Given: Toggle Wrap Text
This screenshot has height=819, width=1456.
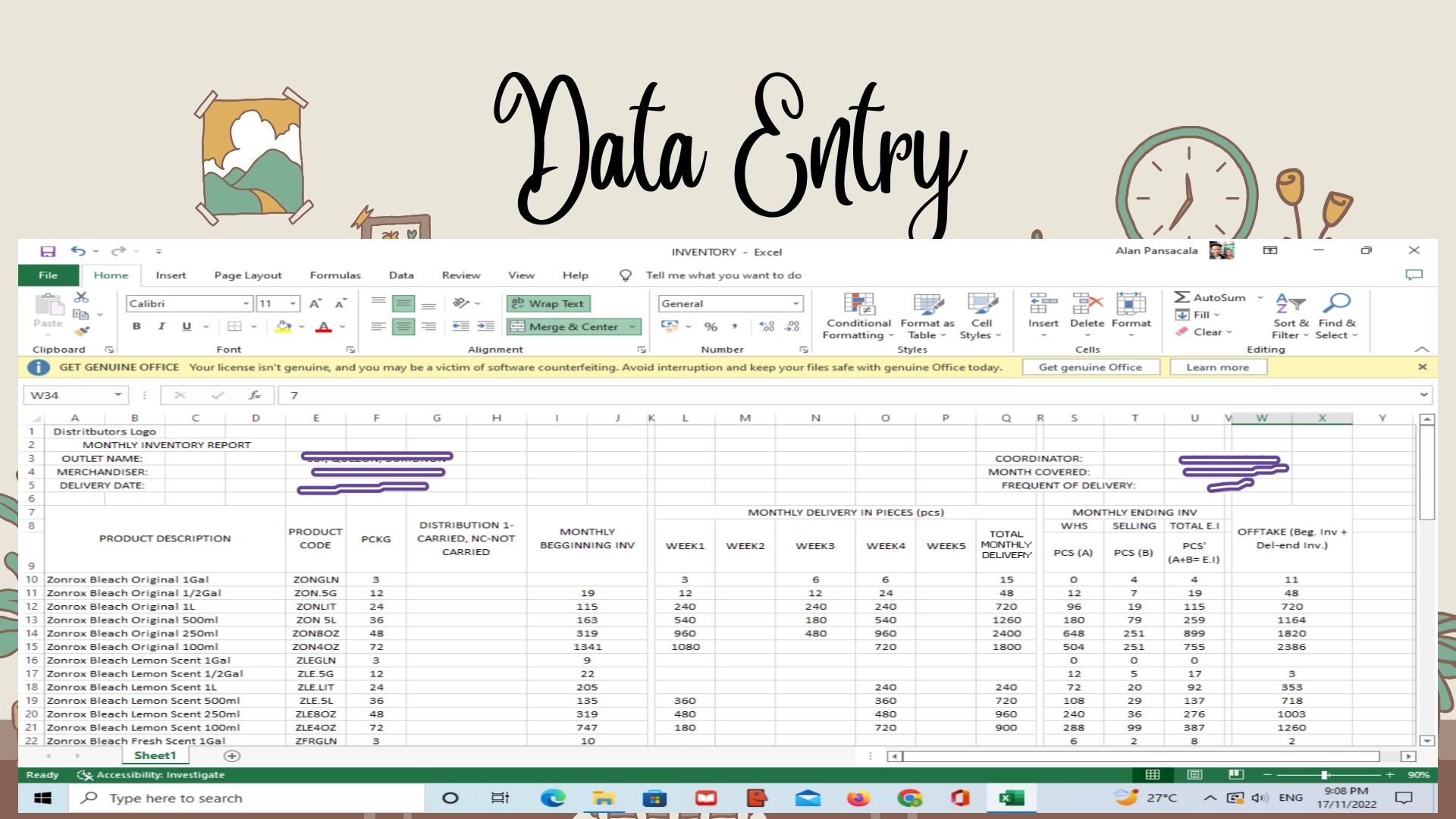Looking at the screenshot, I should tap(548, 304).
